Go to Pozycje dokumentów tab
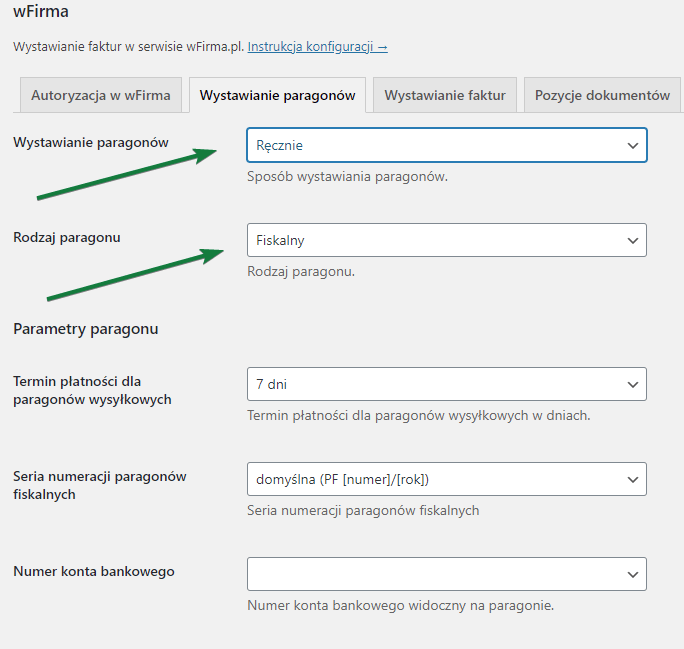The height and width of the screenshot is (649, 684). click(x=602, y=95)
